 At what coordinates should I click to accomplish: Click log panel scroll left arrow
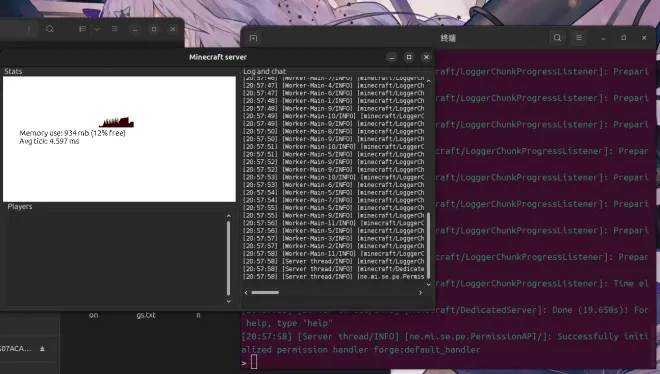tap(246, 292)
